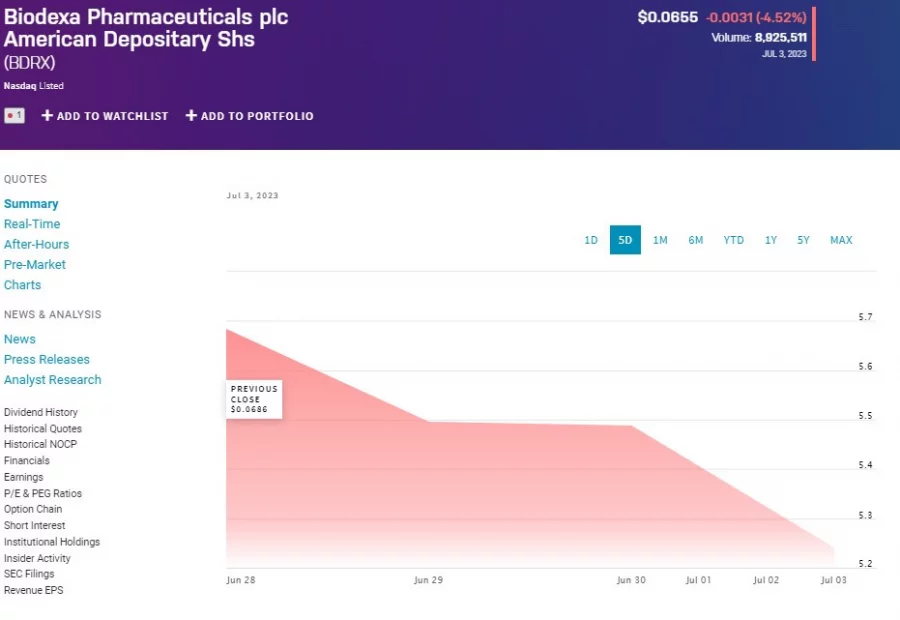
Task: Switch chart to 1D range
Action: [591, 240]
